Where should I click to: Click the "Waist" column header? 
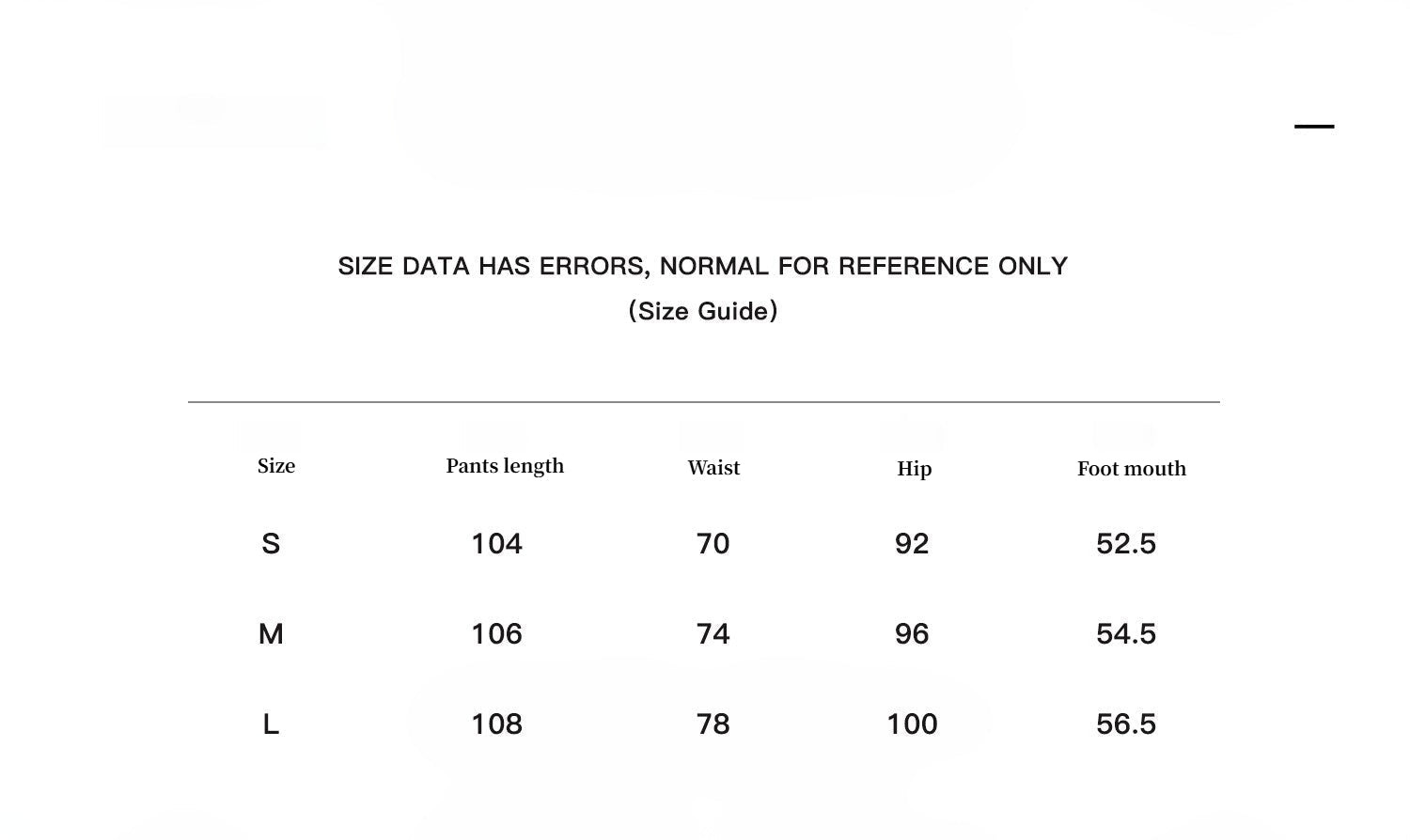[713, 468]
